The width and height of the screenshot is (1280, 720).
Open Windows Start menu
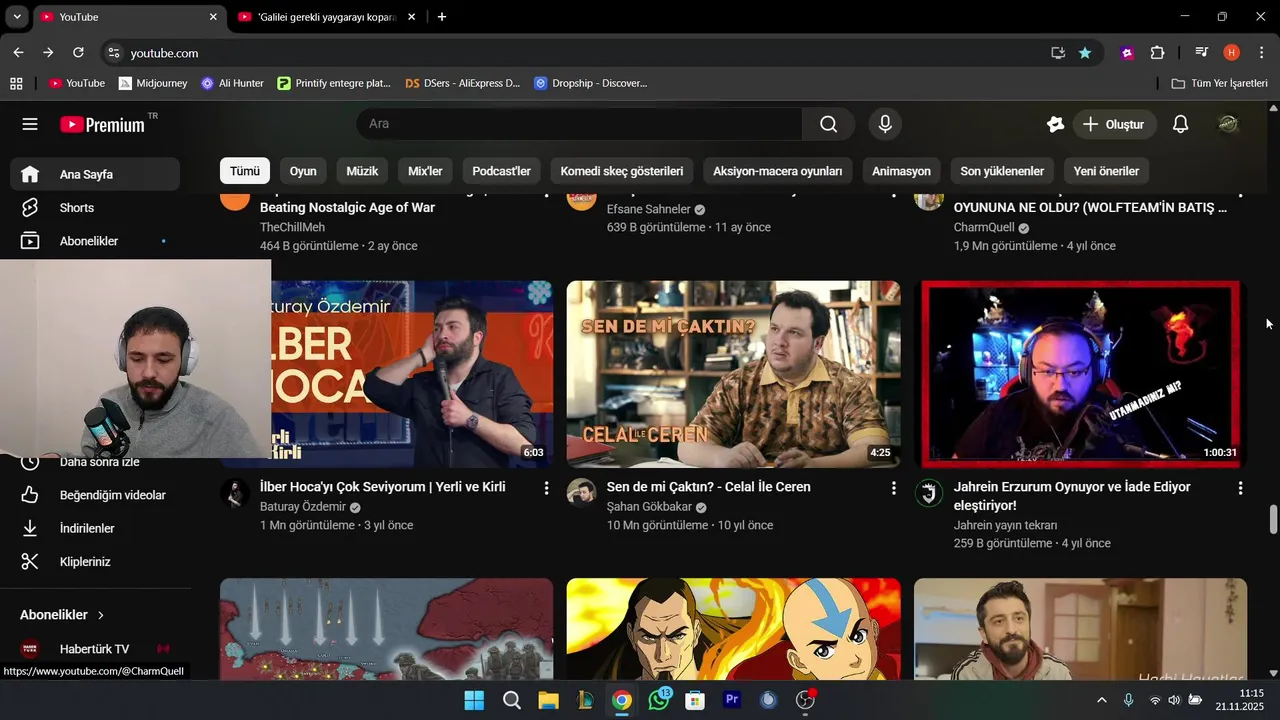point(474,700)
